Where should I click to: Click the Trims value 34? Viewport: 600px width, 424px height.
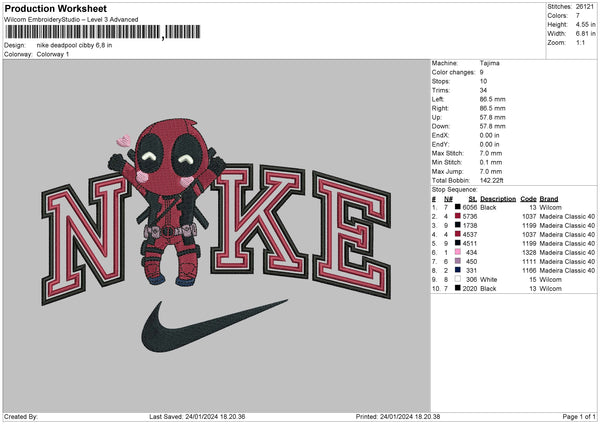(x=483, y=90)
